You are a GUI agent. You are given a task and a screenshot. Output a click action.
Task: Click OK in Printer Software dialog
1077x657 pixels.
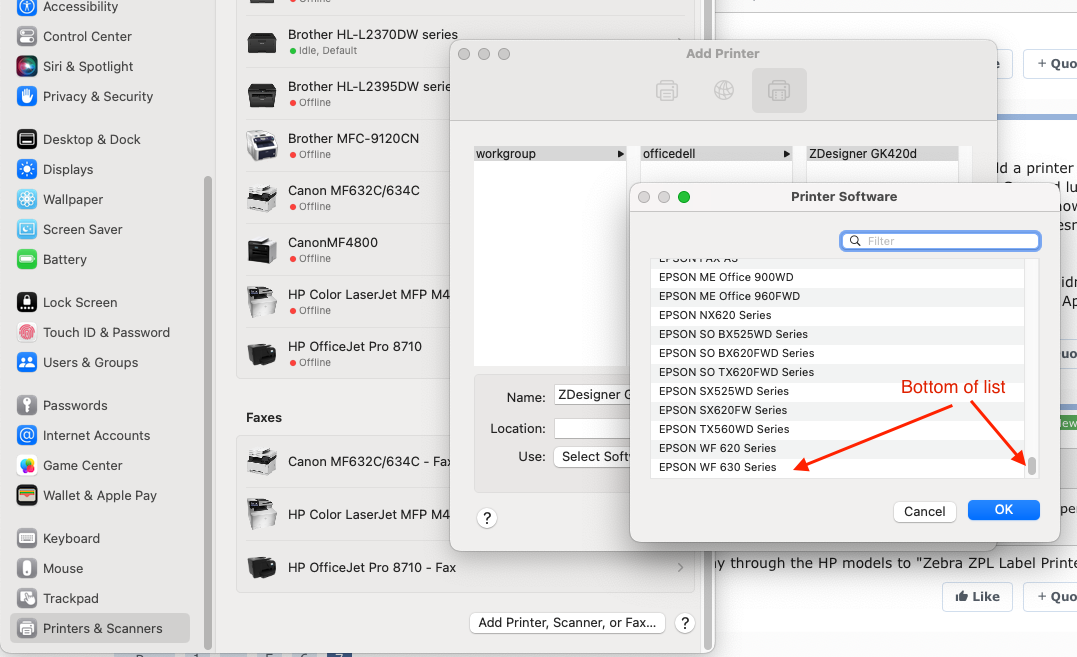pyautogui.click(x=1004, y=510)
